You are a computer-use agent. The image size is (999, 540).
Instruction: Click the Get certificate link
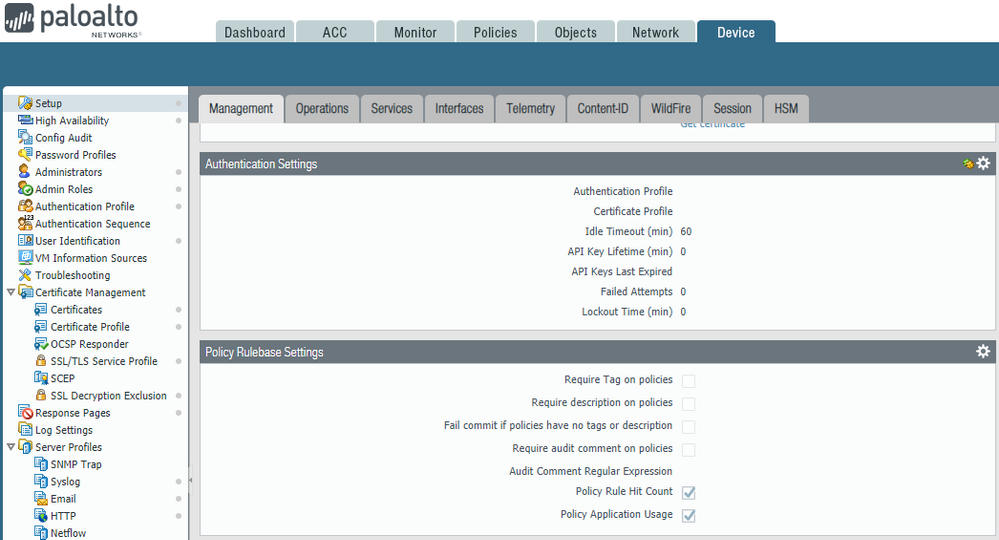coord(712,125)
